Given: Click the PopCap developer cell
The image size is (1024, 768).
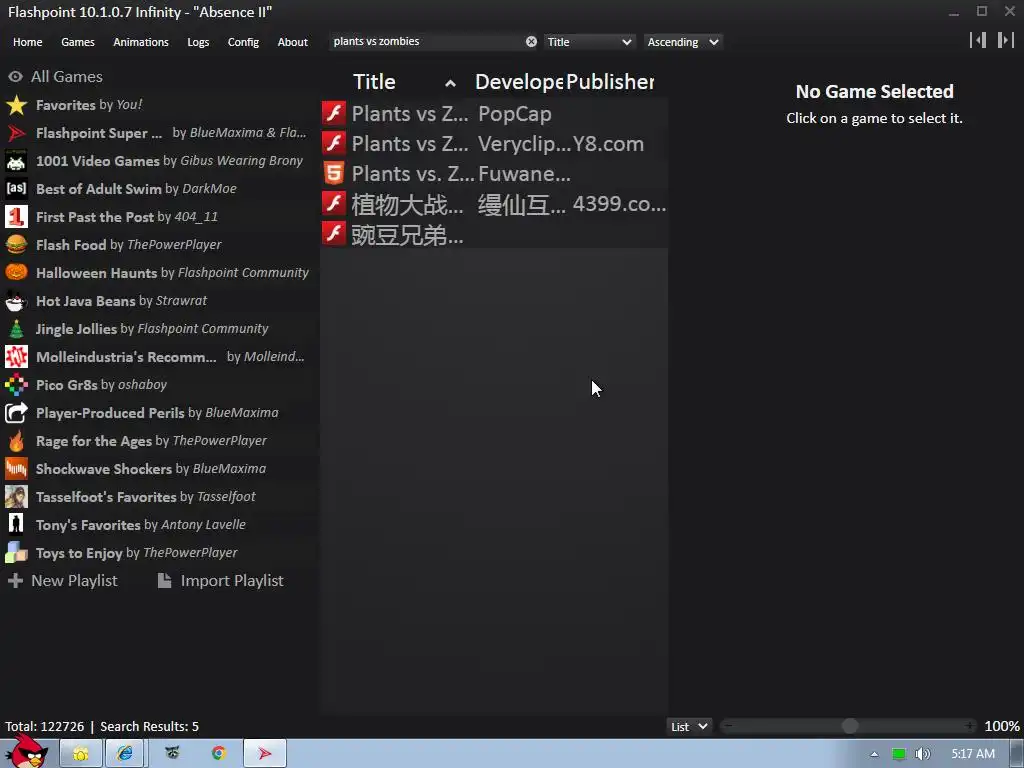Looking at the screenshot, I should pyautogui.click(x=515, y=114).
